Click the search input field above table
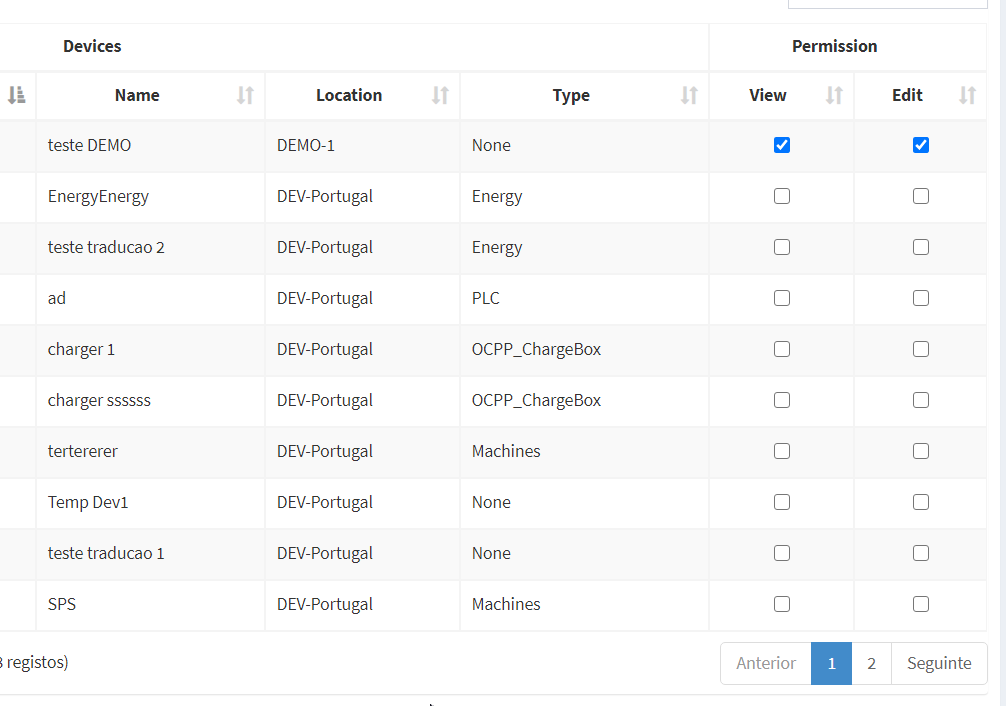 [887, 3]
